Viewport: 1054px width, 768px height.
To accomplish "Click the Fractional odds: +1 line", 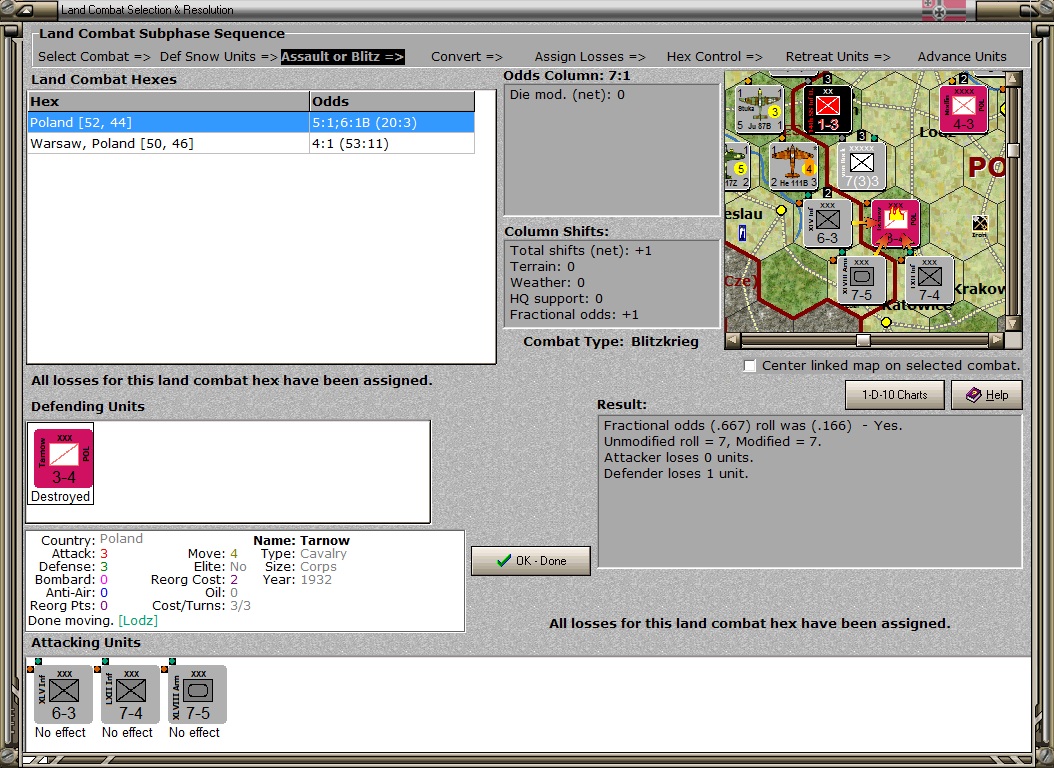I will [x=574, y=314].
